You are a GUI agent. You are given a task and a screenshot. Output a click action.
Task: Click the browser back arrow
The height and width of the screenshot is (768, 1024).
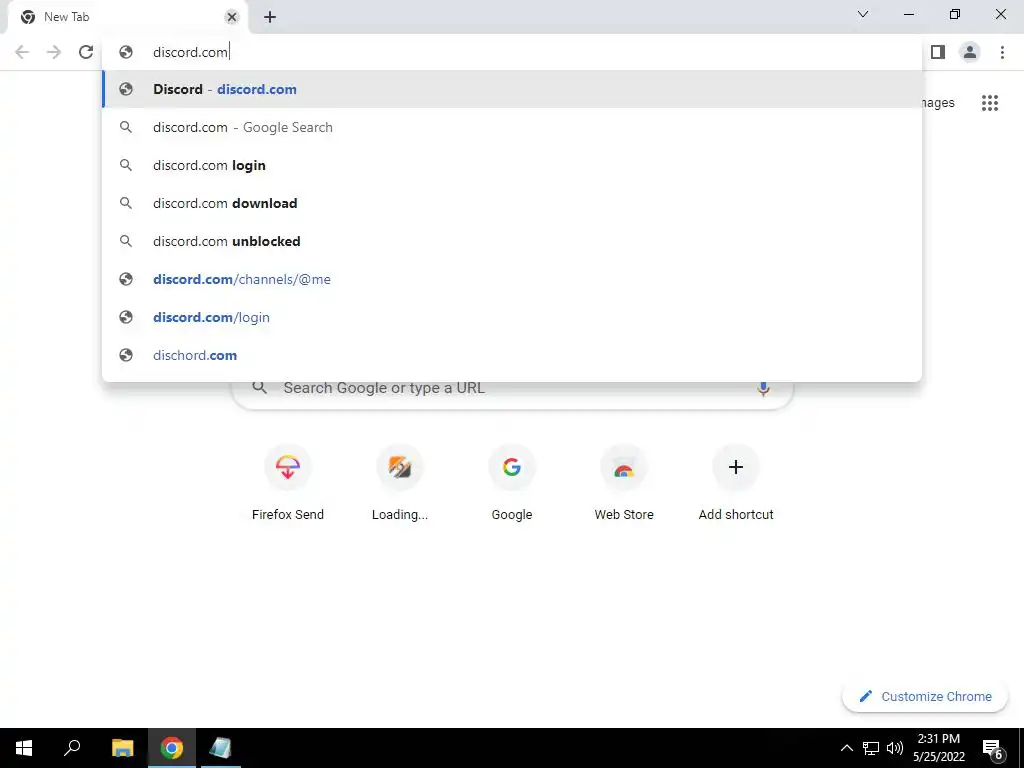tap(22, 52)
